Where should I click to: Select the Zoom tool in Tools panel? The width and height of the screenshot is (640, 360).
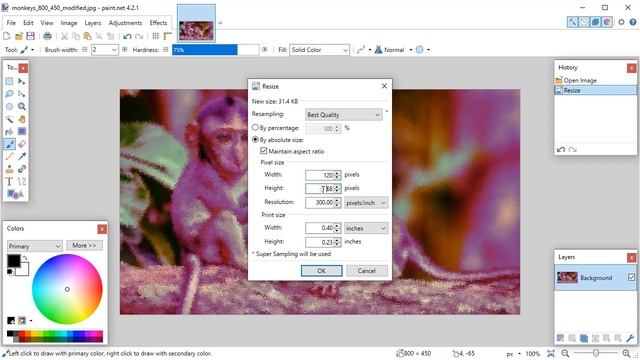coord(22,107)
